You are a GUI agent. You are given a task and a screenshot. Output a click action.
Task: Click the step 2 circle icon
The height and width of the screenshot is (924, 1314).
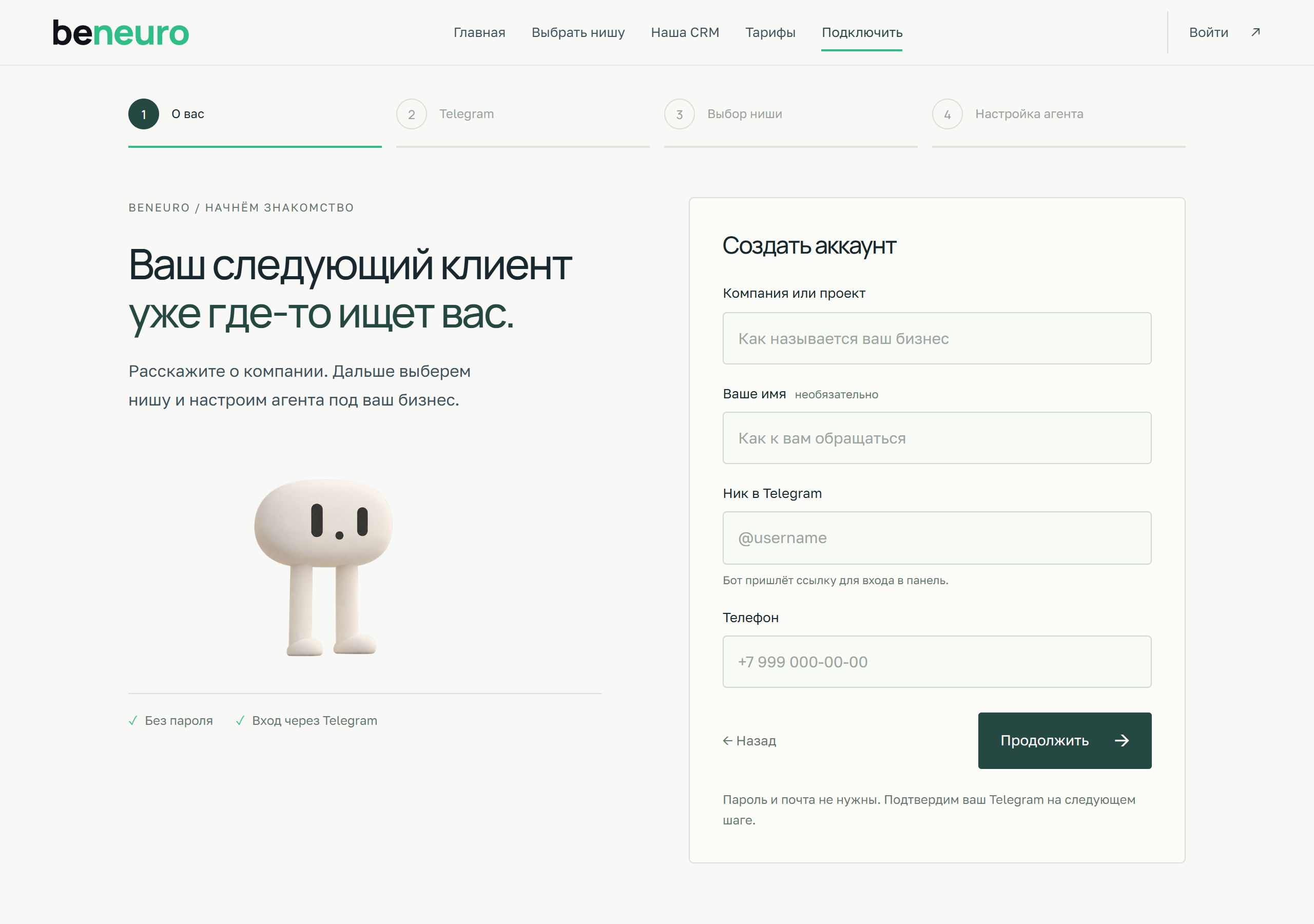pos(412,114)
